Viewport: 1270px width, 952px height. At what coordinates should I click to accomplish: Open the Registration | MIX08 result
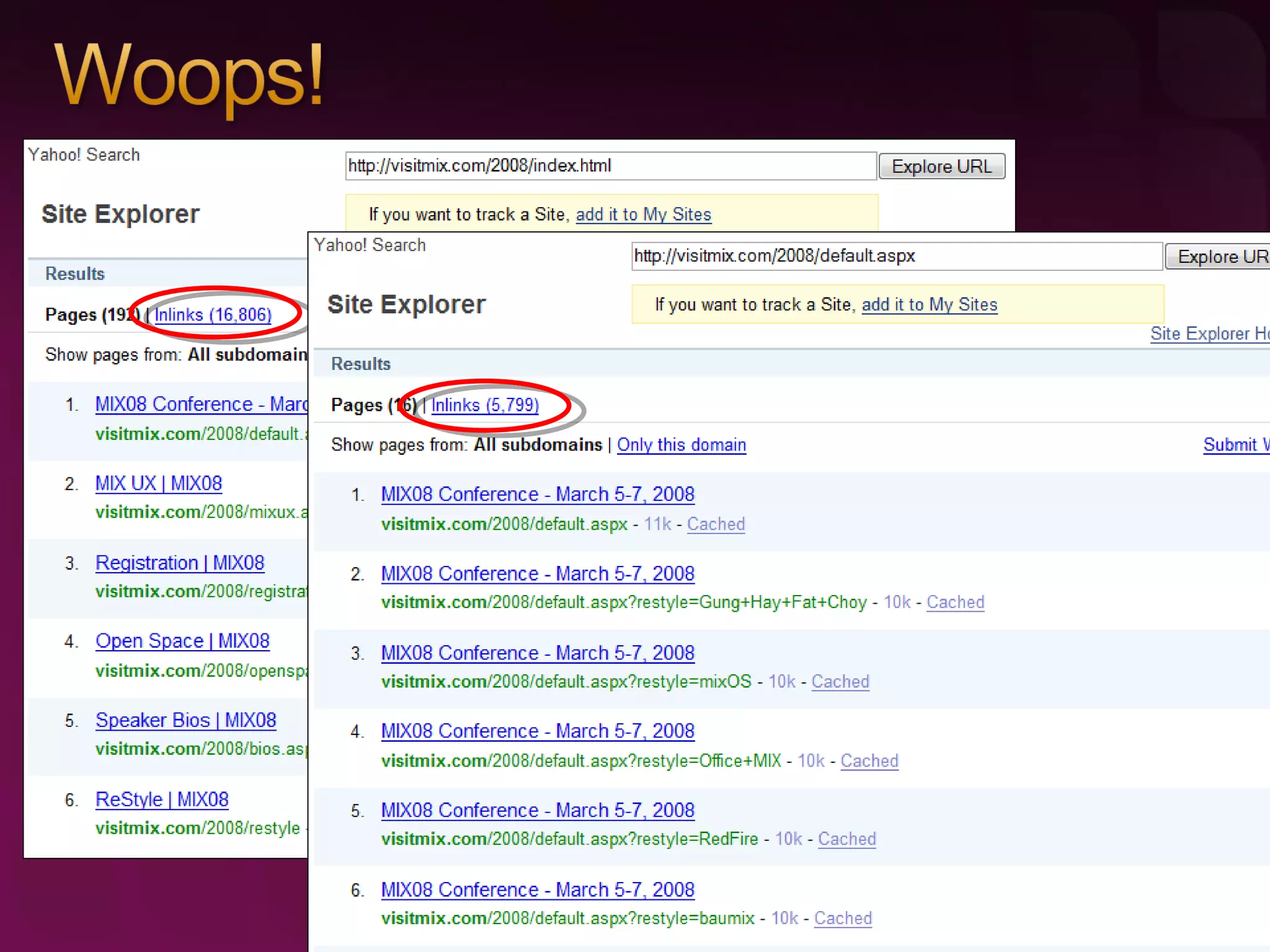pyautogui.click(x=180, y=563)
